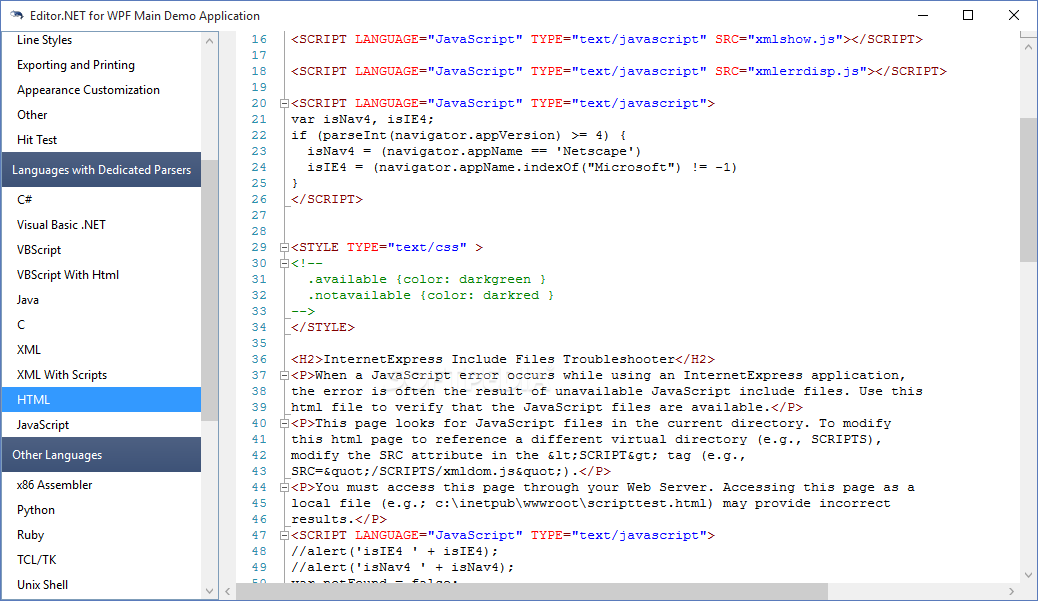Click the sidebar vertical scrollbar thumb
Image resolution: width=1038 pixels, height=601 pixels.
pyautogui.click(x=209, y=290)
